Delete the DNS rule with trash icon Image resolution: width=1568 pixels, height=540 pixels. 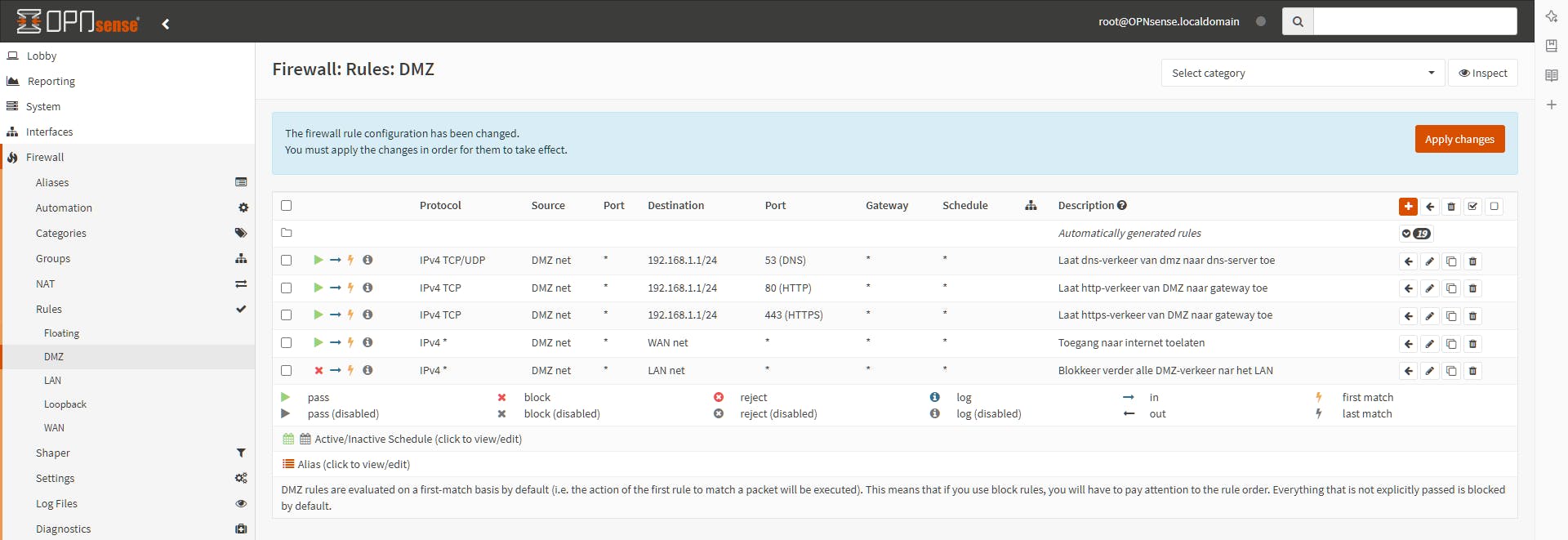point(1472,261)
